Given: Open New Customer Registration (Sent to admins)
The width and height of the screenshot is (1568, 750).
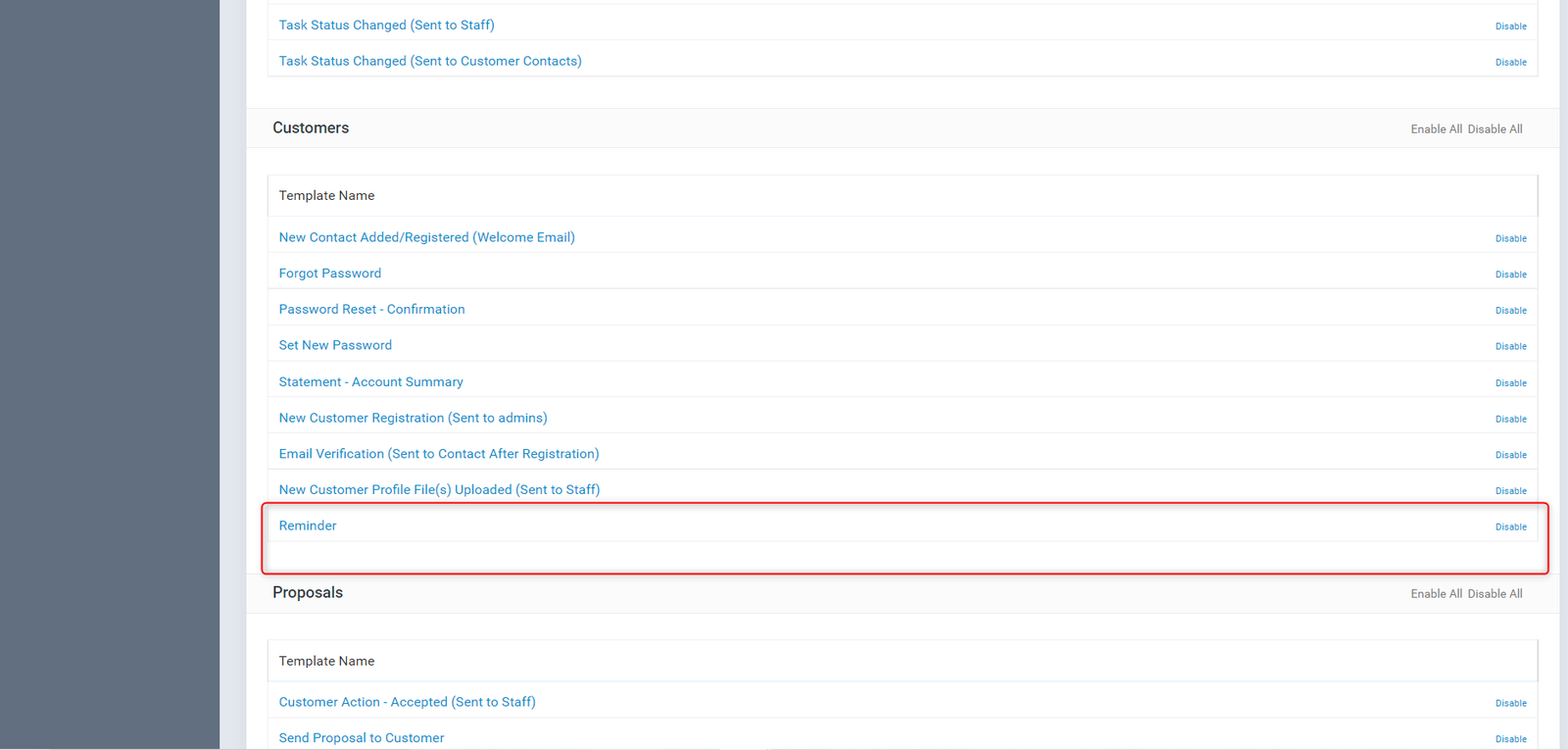Looking at the screenshot, I should pyautogui.click(x=413, y=418).
